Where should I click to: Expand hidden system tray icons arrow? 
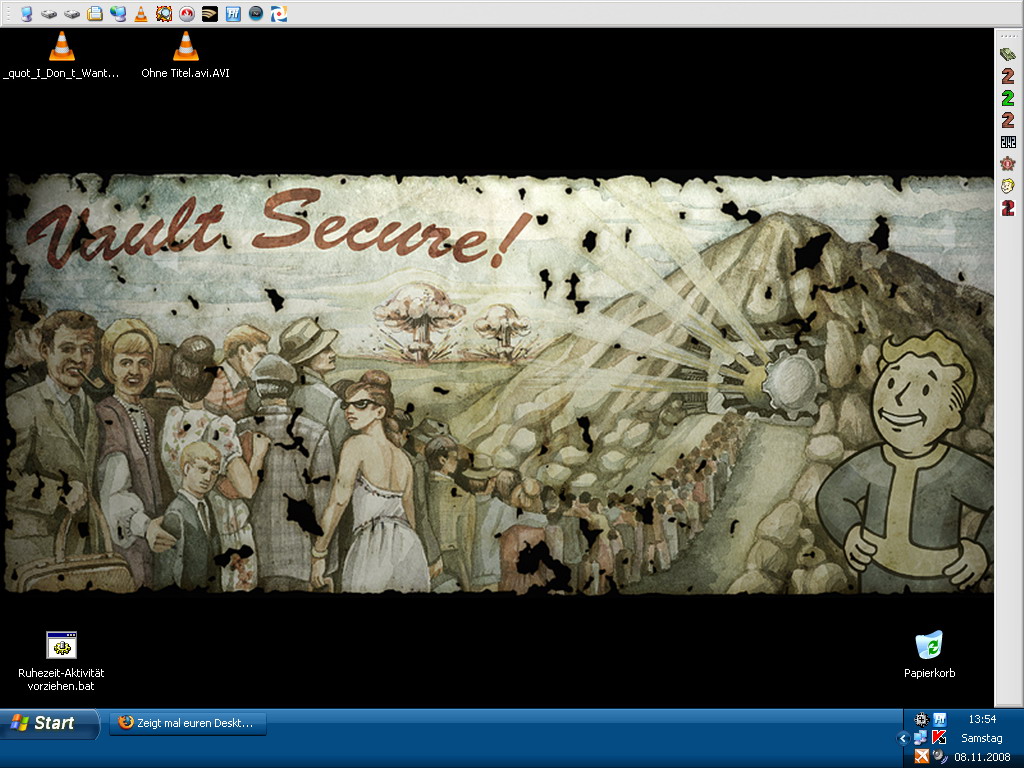click(x=903, y=738)
